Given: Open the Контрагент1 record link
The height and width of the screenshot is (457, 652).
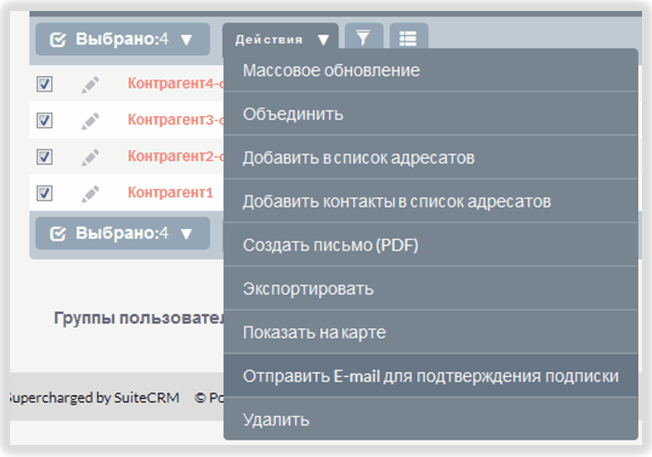Looking at the screenshot, I should [x=170, y=193].
